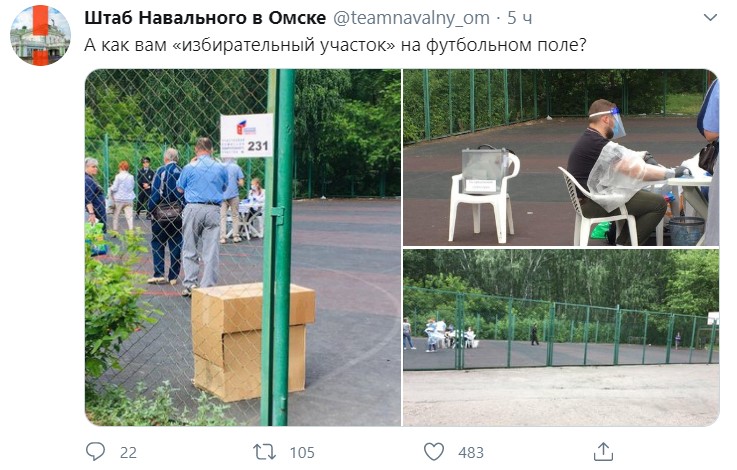Open the photo of man in face shield
737x470 pixels.
[x=561, y=157]
